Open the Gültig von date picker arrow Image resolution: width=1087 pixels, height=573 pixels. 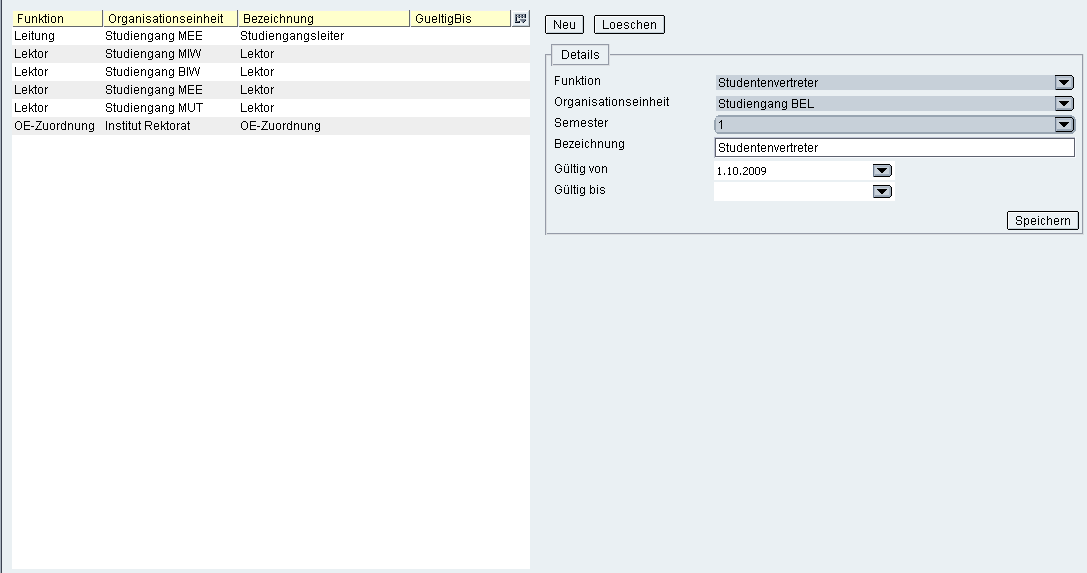(x=882, y=171)
